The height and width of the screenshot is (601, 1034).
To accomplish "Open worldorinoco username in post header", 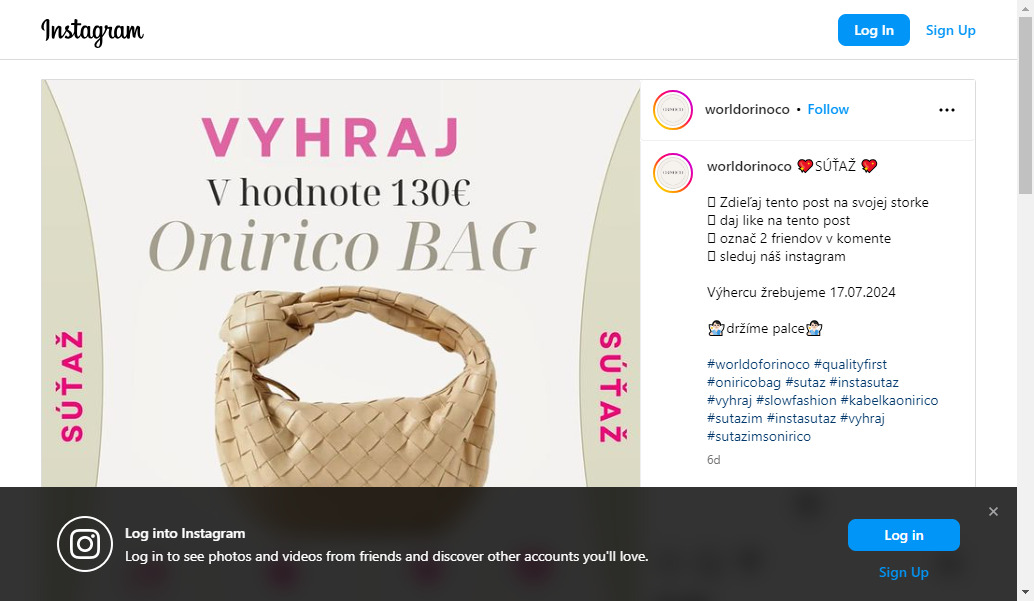I will pyautogui.click(x=746, y=110).
